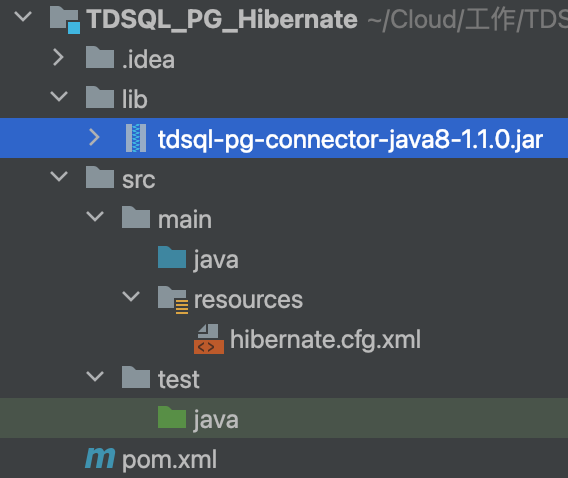Screen dimensions: 568x478
Task: Click the green test sources java folder icon
Action: pyautogui.click(x=172, y=417)
